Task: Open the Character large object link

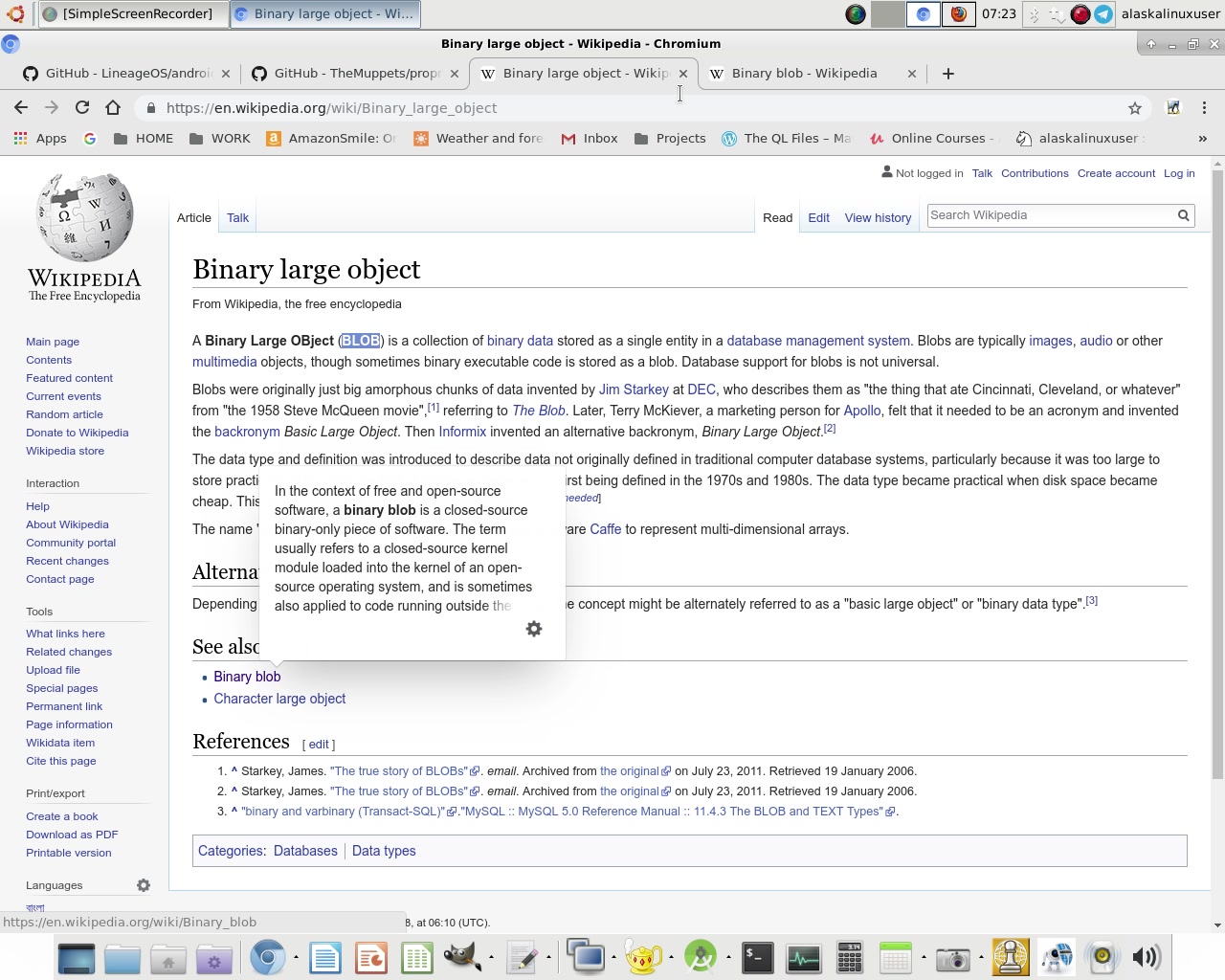Action: coord(279,699)
